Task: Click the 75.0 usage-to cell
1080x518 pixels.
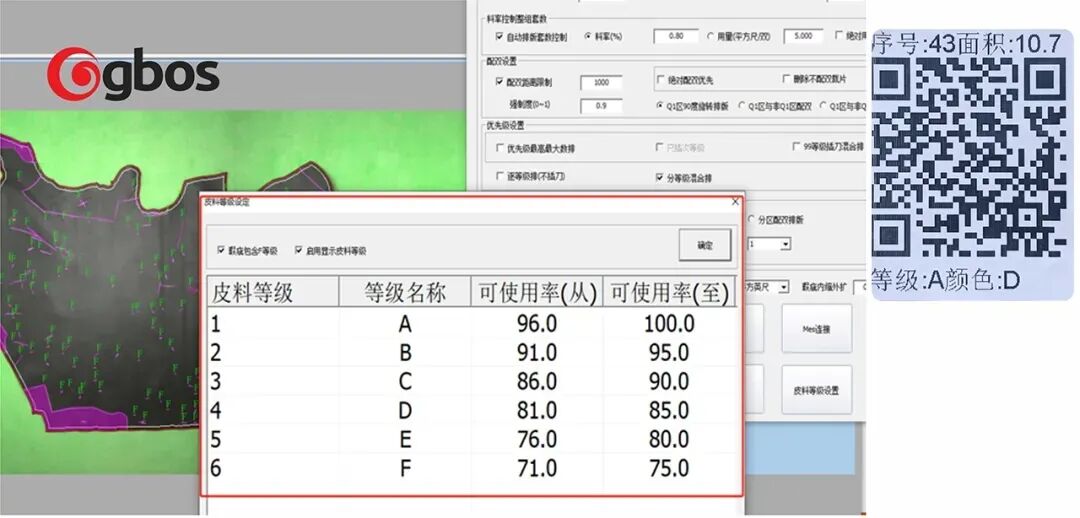Action: coord(669,468)
